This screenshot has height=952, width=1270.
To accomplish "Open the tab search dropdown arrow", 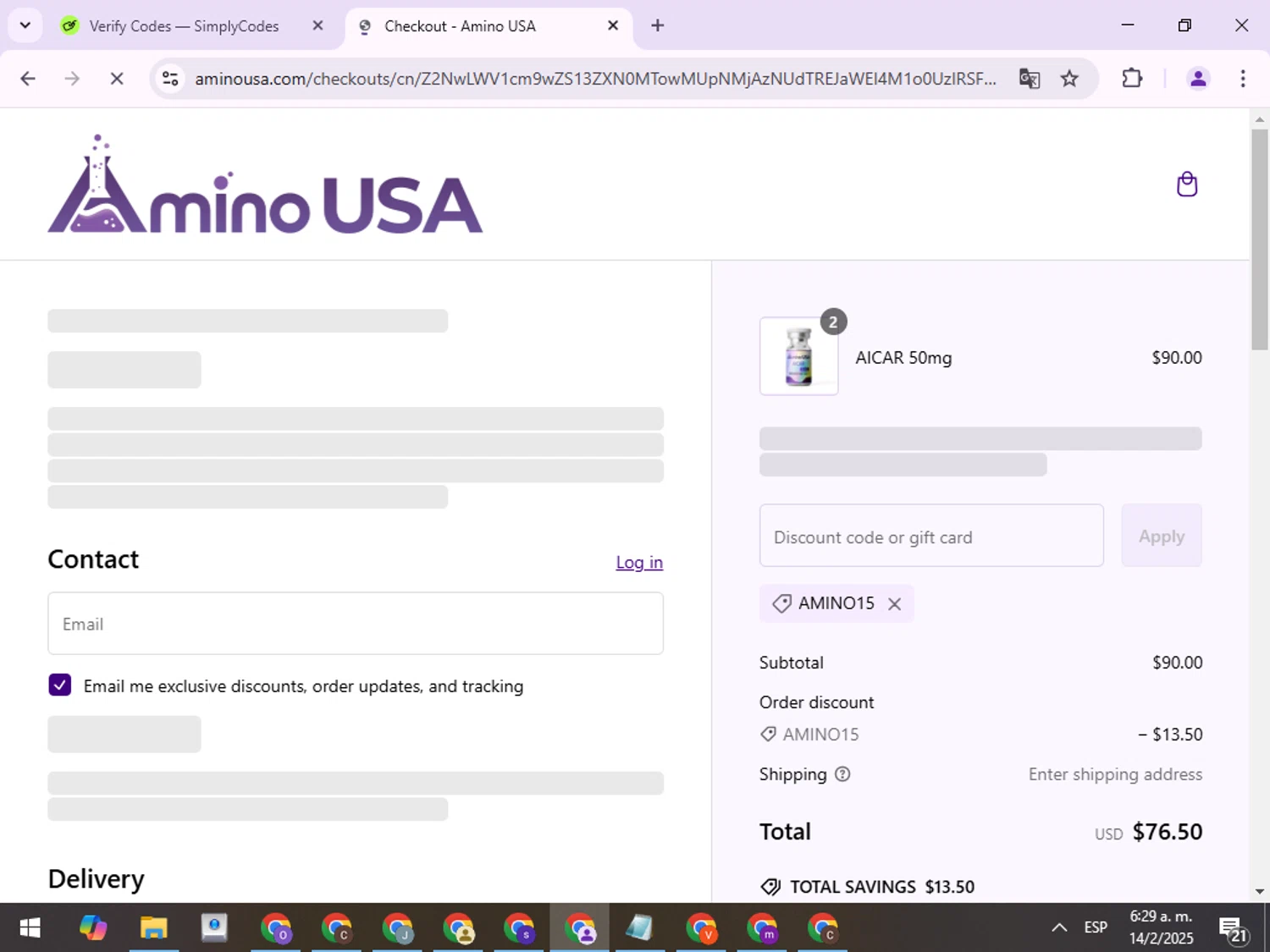I will [x=25, y=25].
